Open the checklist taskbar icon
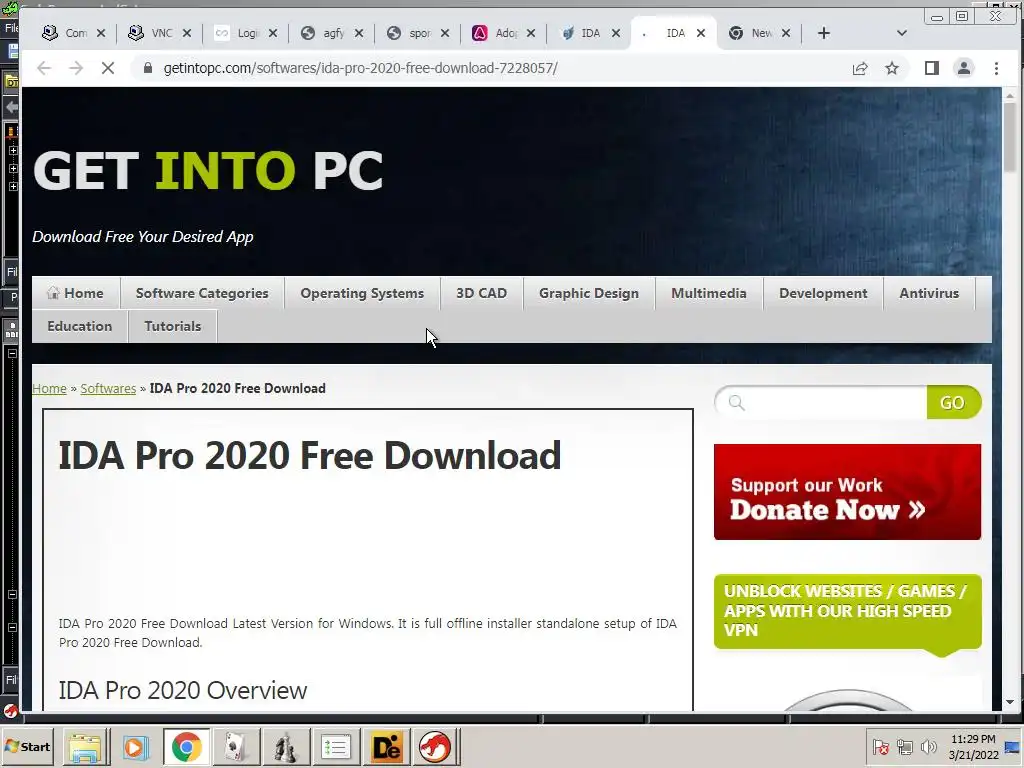 point(336,747)
